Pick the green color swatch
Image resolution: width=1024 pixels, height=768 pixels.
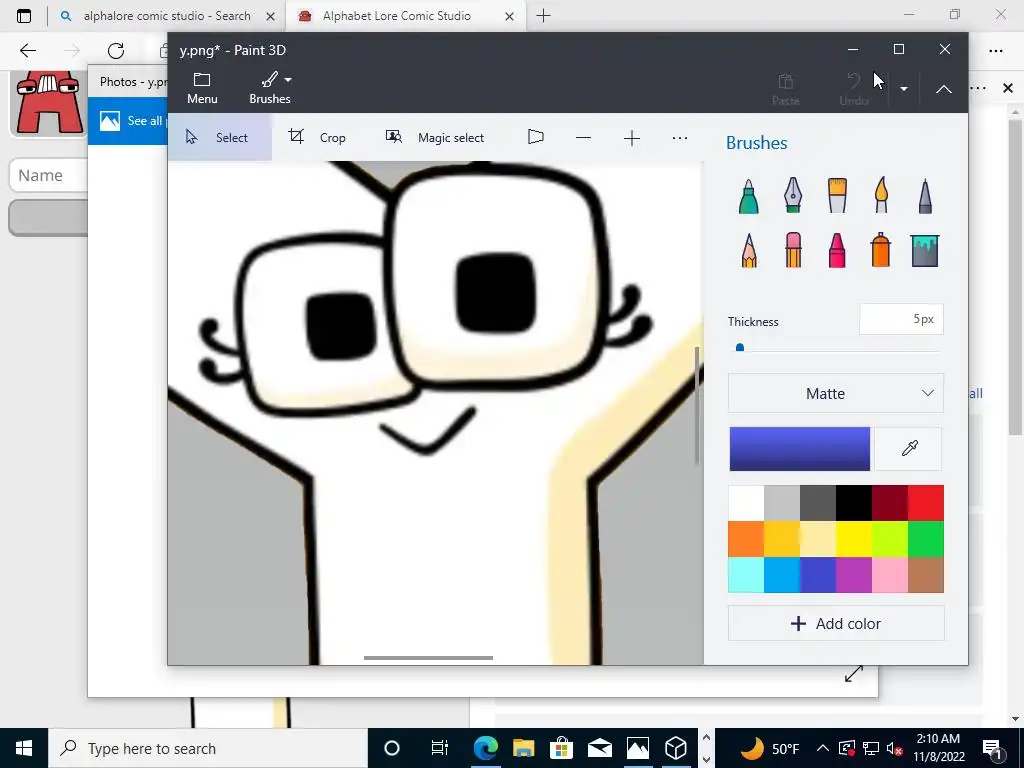925,539
